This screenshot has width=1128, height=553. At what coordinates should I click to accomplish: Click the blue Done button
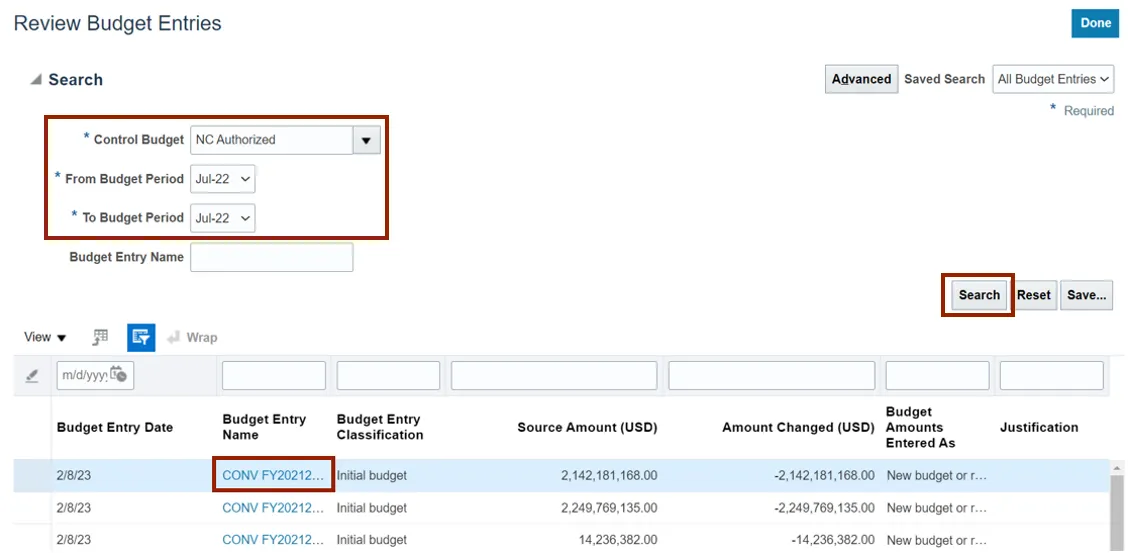click(x=1095, y=23)
